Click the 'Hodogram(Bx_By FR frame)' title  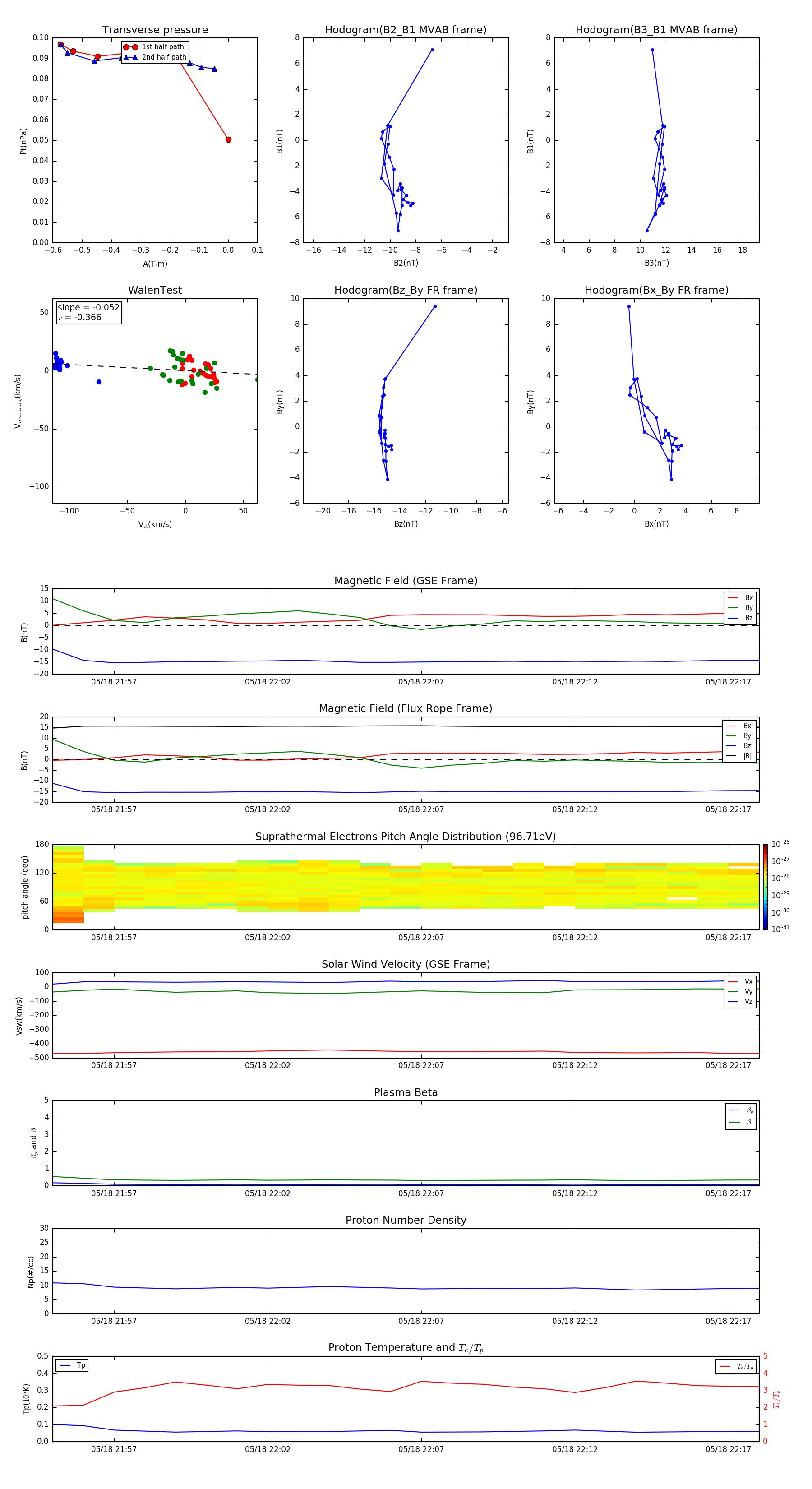[x=656, y=290]
